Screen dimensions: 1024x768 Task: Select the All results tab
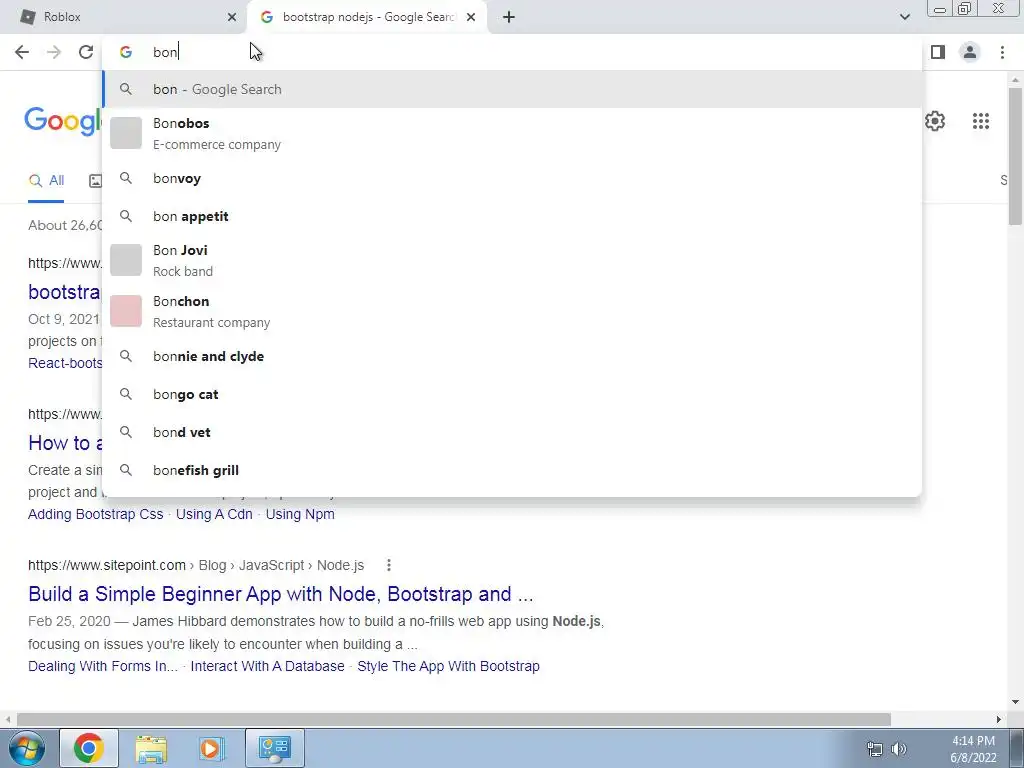coord(46,181)
